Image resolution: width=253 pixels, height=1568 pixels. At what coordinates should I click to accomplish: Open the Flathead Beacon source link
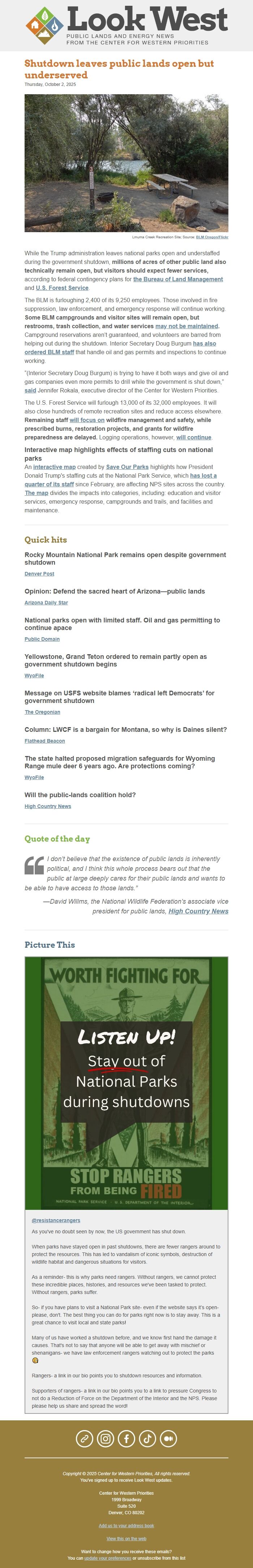(x=44, y=741)
